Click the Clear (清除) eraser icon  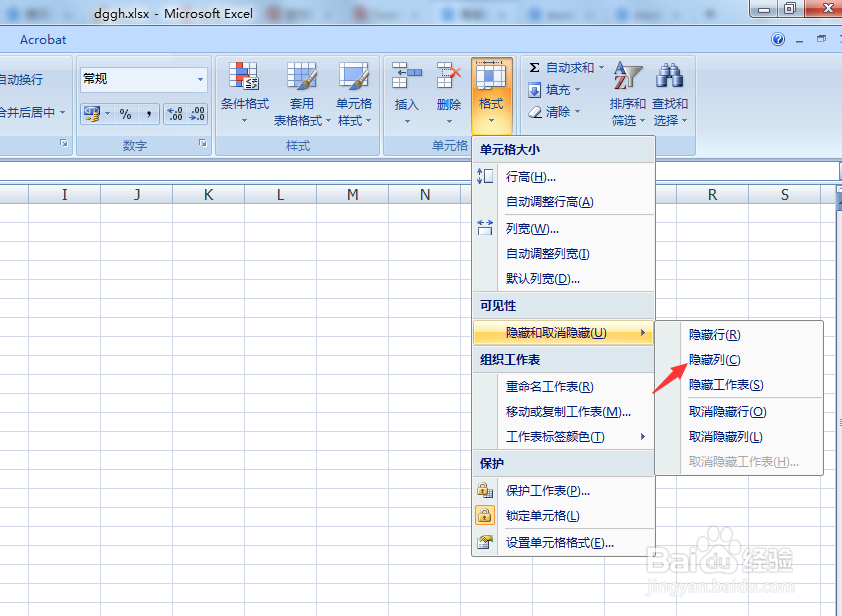pyautogui.click(x=535, y=112)
